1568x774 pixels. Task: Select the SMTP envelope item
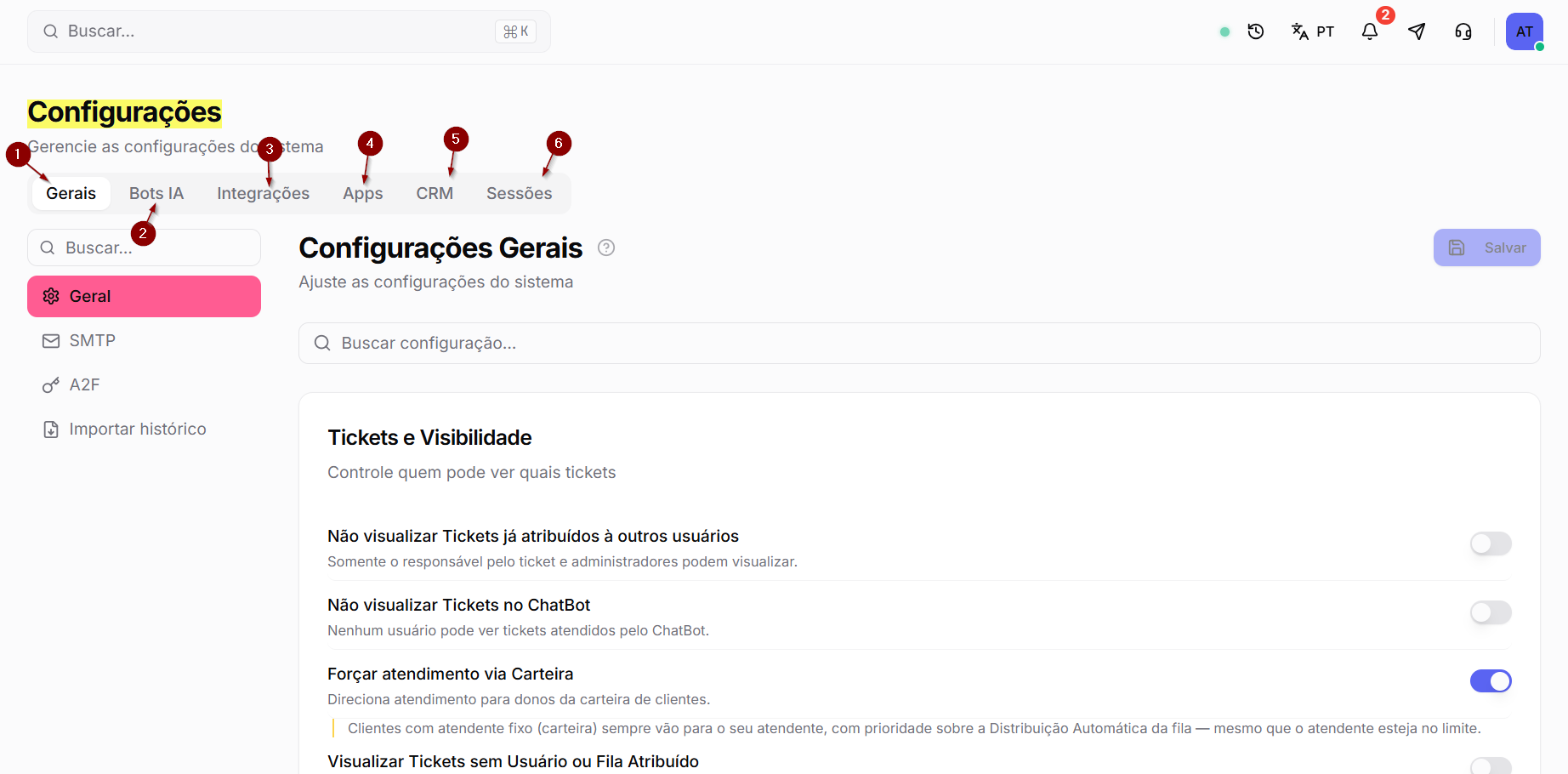(144, 340)
